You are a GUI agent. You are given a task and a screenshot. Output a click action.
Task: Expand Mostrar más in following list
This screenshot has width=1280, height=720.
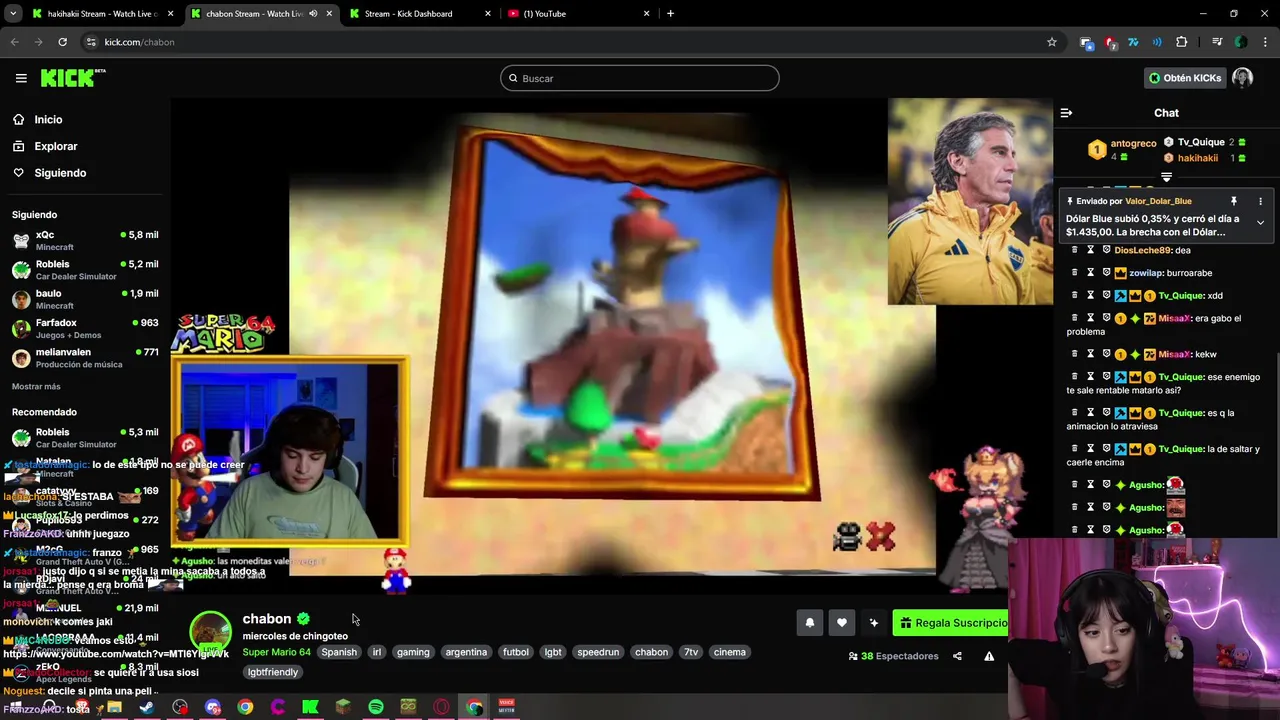click(36, 386)
